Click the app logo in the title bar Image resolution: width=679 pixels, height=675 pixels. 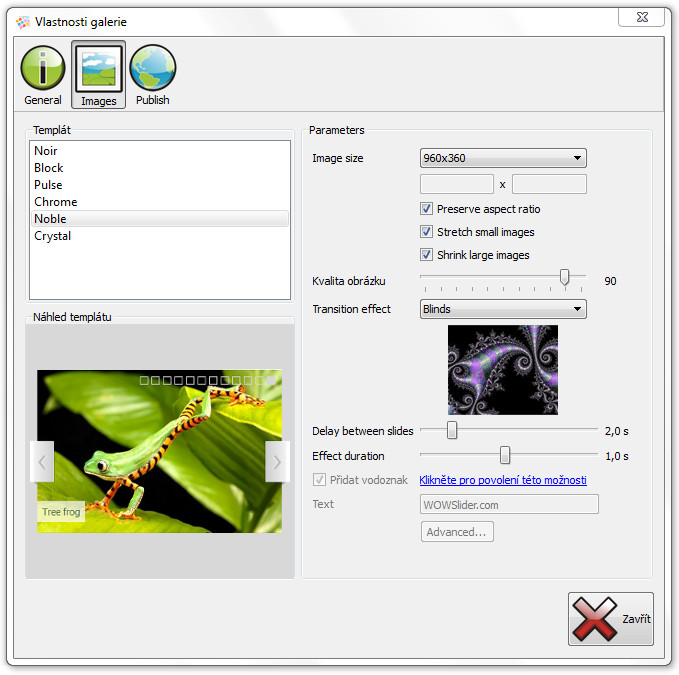coord(23,22)
